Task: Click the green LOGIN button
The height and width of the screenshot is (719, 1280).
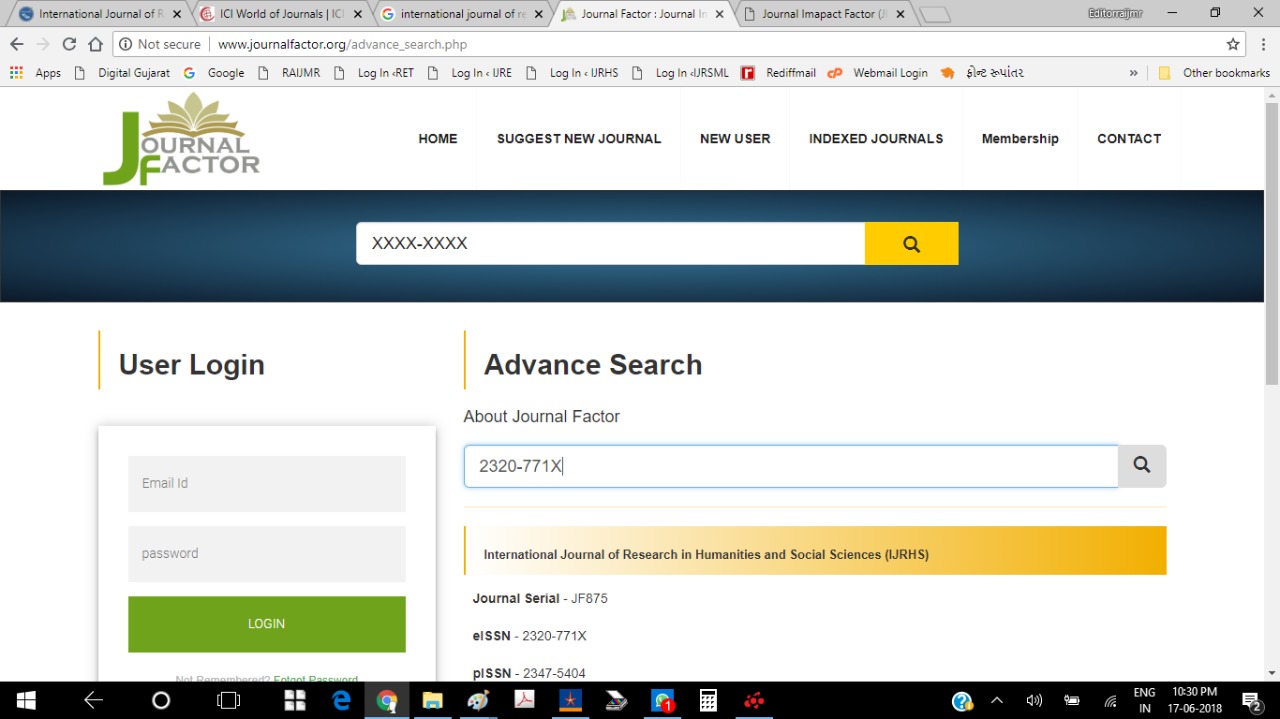Action: pyautogui.click(x=267, y=624)
